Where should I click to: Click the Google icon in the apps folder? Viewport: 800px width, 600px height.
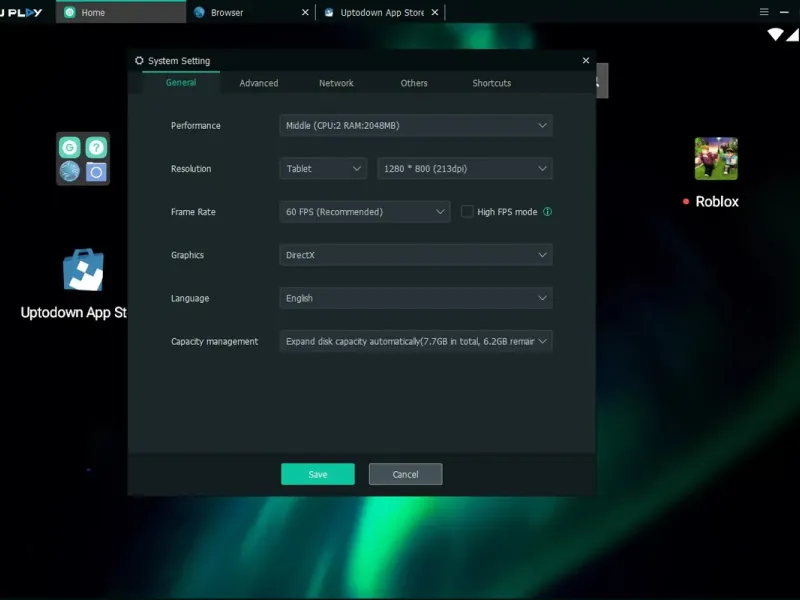[x=69, y=147]
